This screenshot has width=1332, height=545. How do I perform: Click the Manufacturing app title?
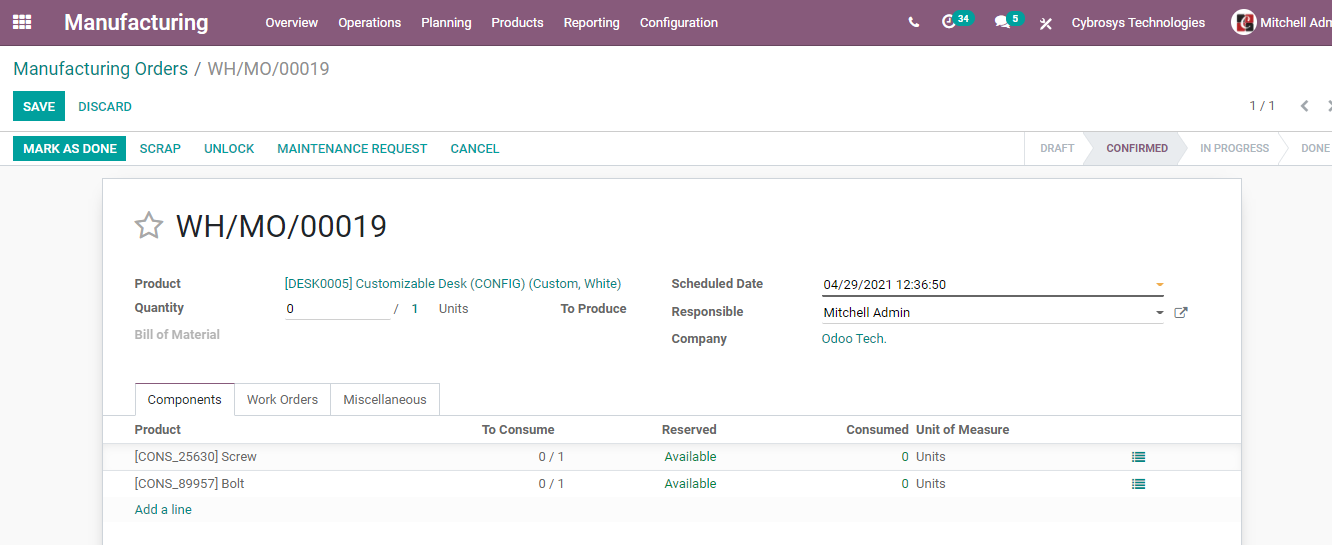point(136,22)
